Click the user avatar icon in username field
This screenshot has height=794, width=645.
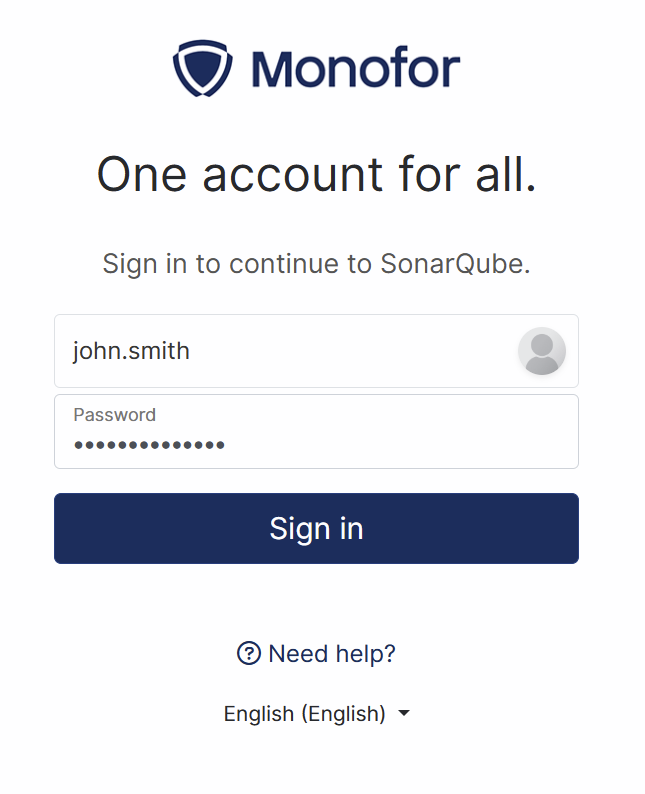tap(542, 351)
